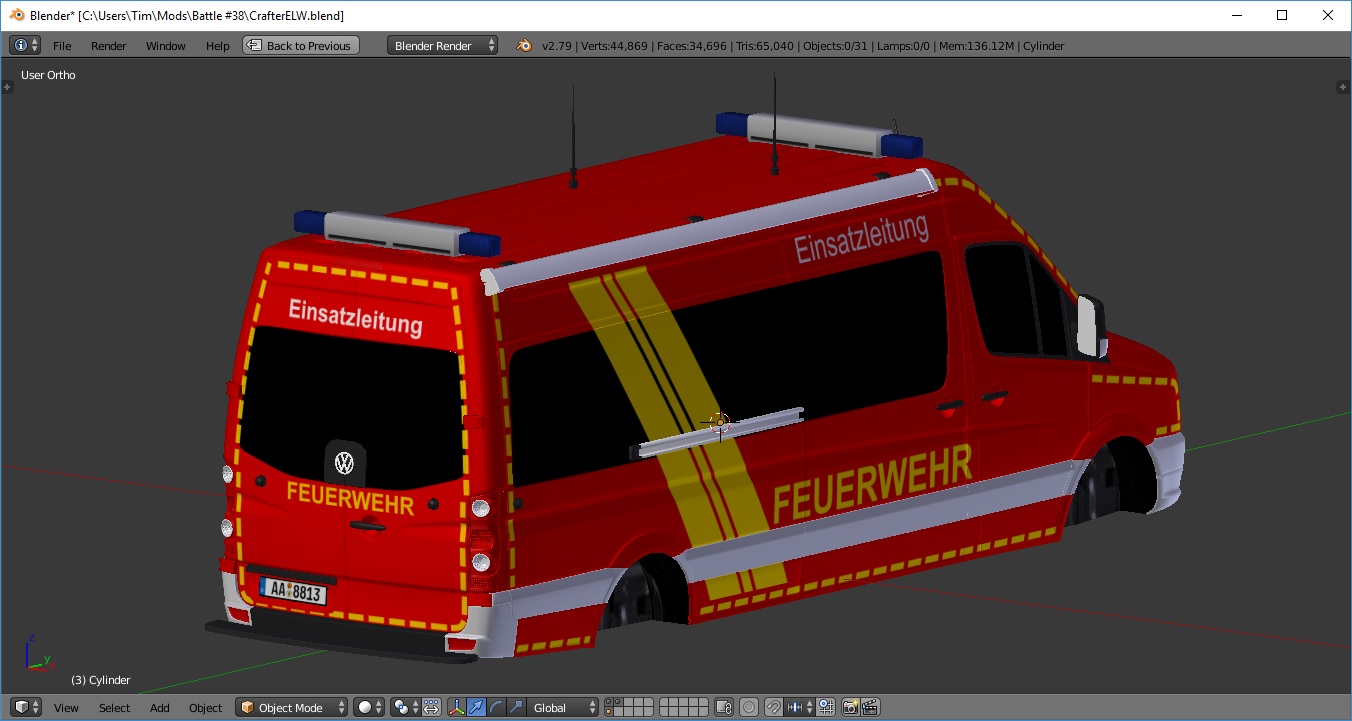Click the OpenGL render animation clapper icon
Viewport: 1352px width, 721px height.
pos(870,707)
